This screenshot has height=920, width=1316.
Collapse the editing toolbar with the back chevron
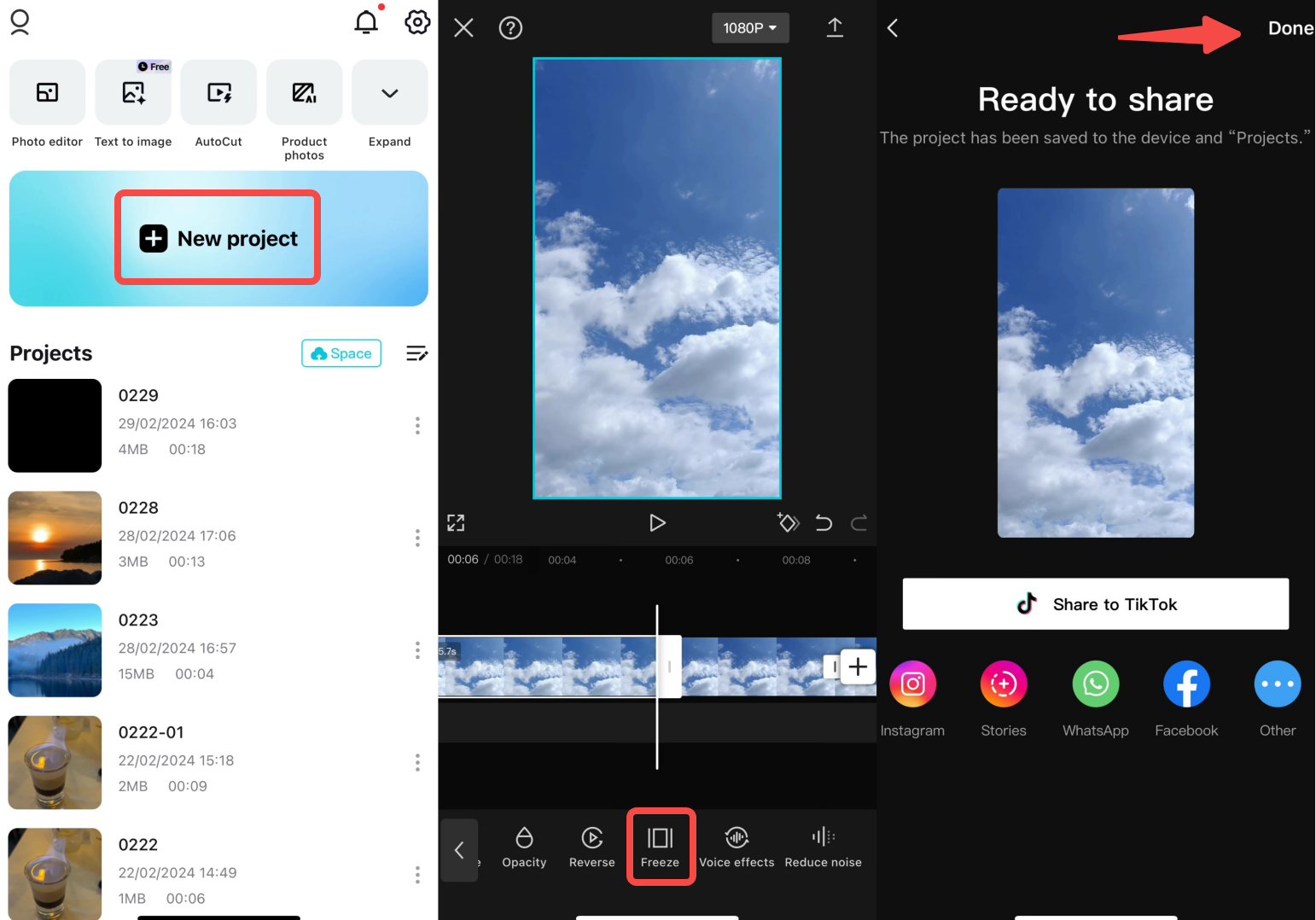460,850
